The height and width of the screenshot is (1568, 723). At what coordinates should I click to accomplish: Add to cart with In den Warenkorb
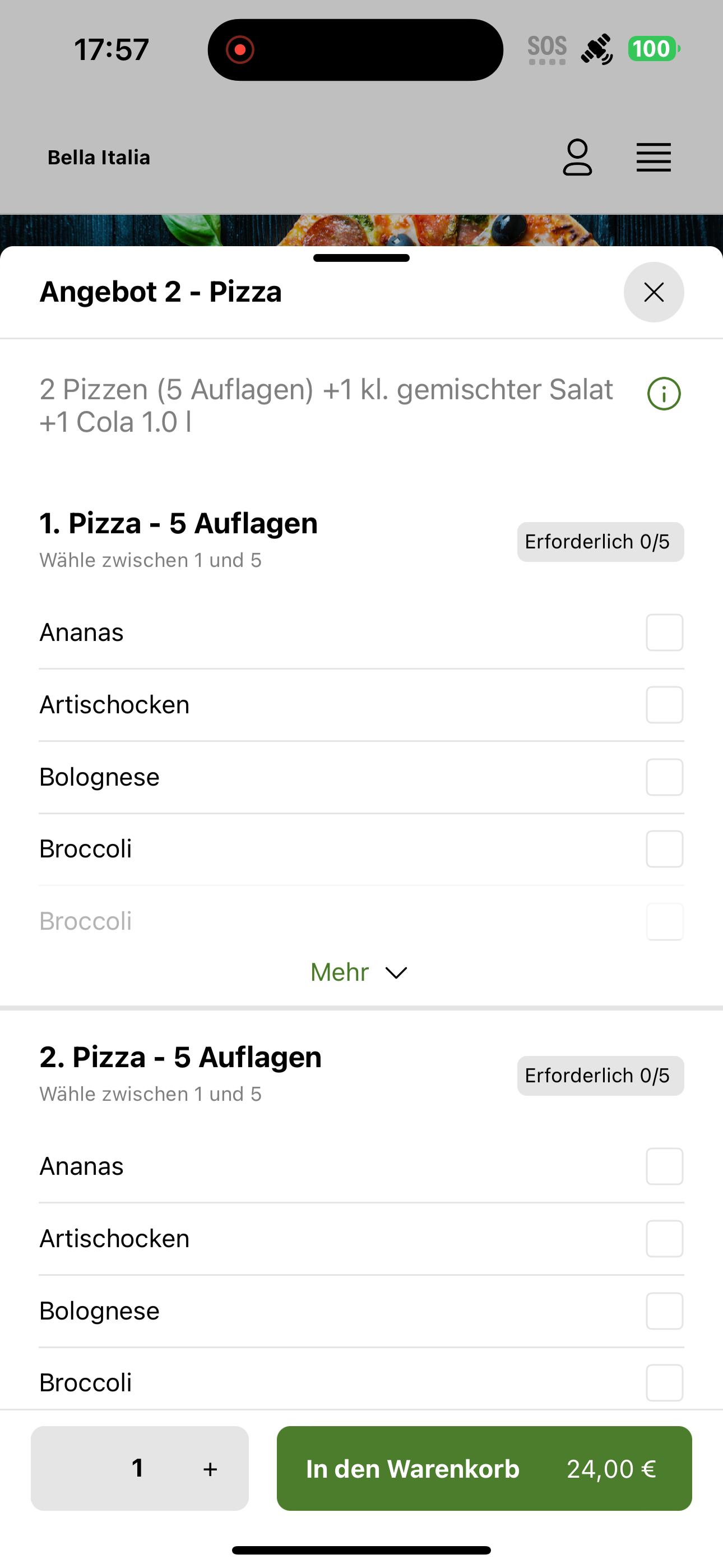pos(484,1468)
